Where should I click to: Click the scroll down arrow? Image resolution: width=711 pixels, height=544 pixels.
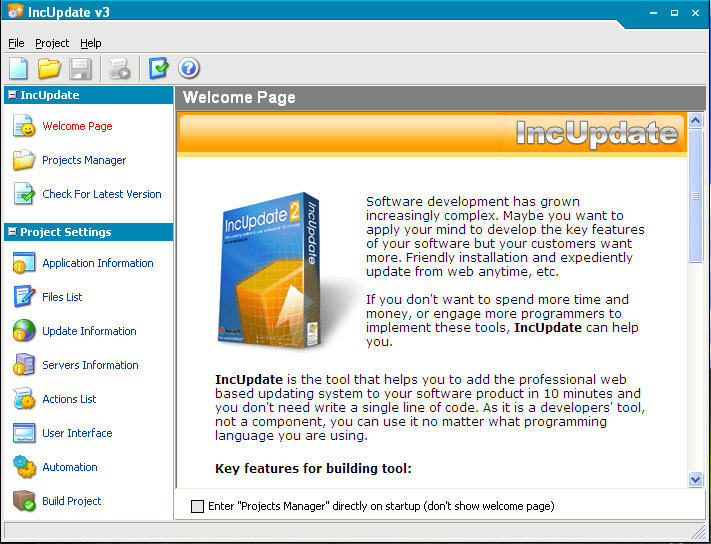695,479
